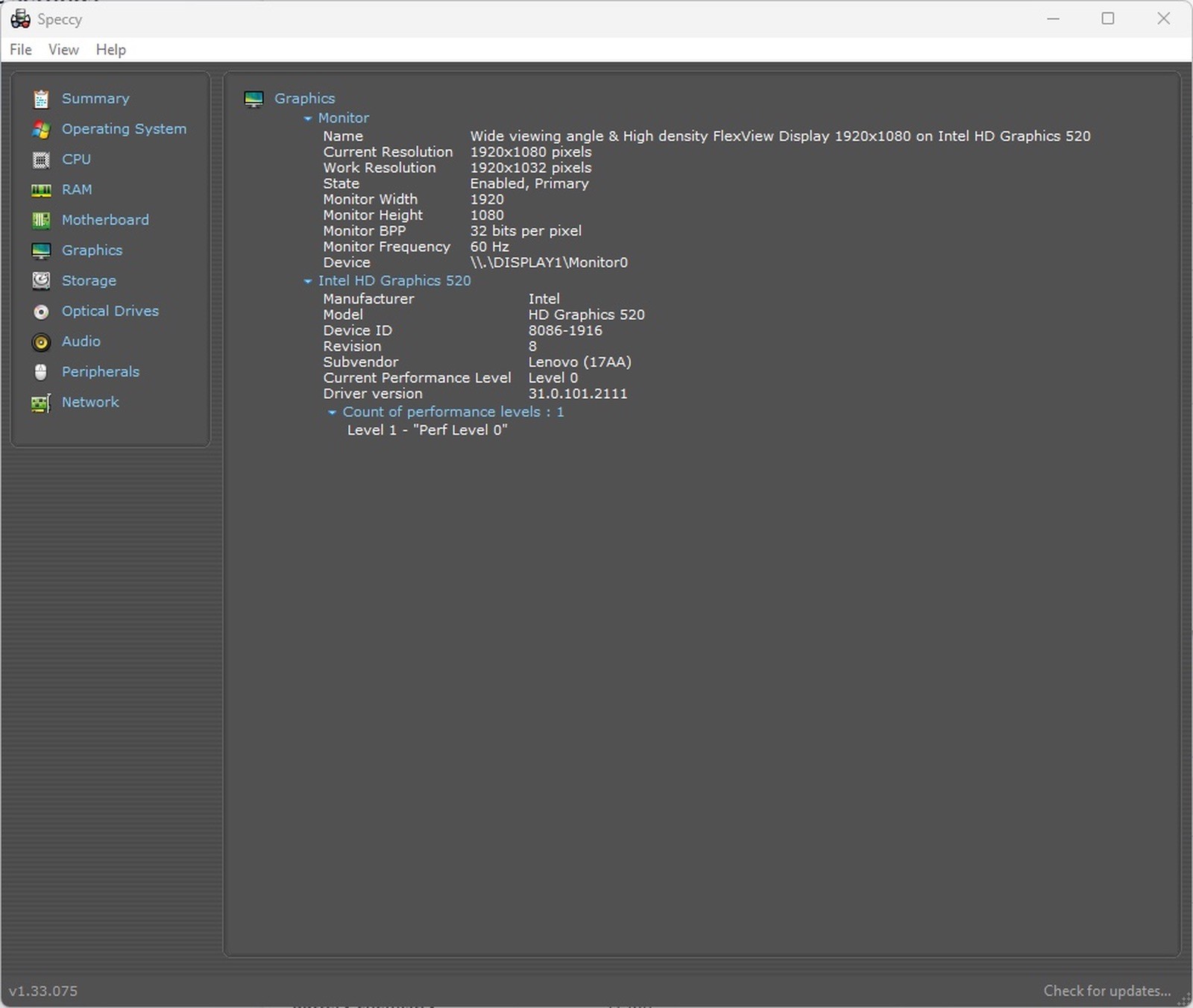The image size is (1193, 1008).
Task: Click the Peripherals mouse icon
Action: click(41, 372)
